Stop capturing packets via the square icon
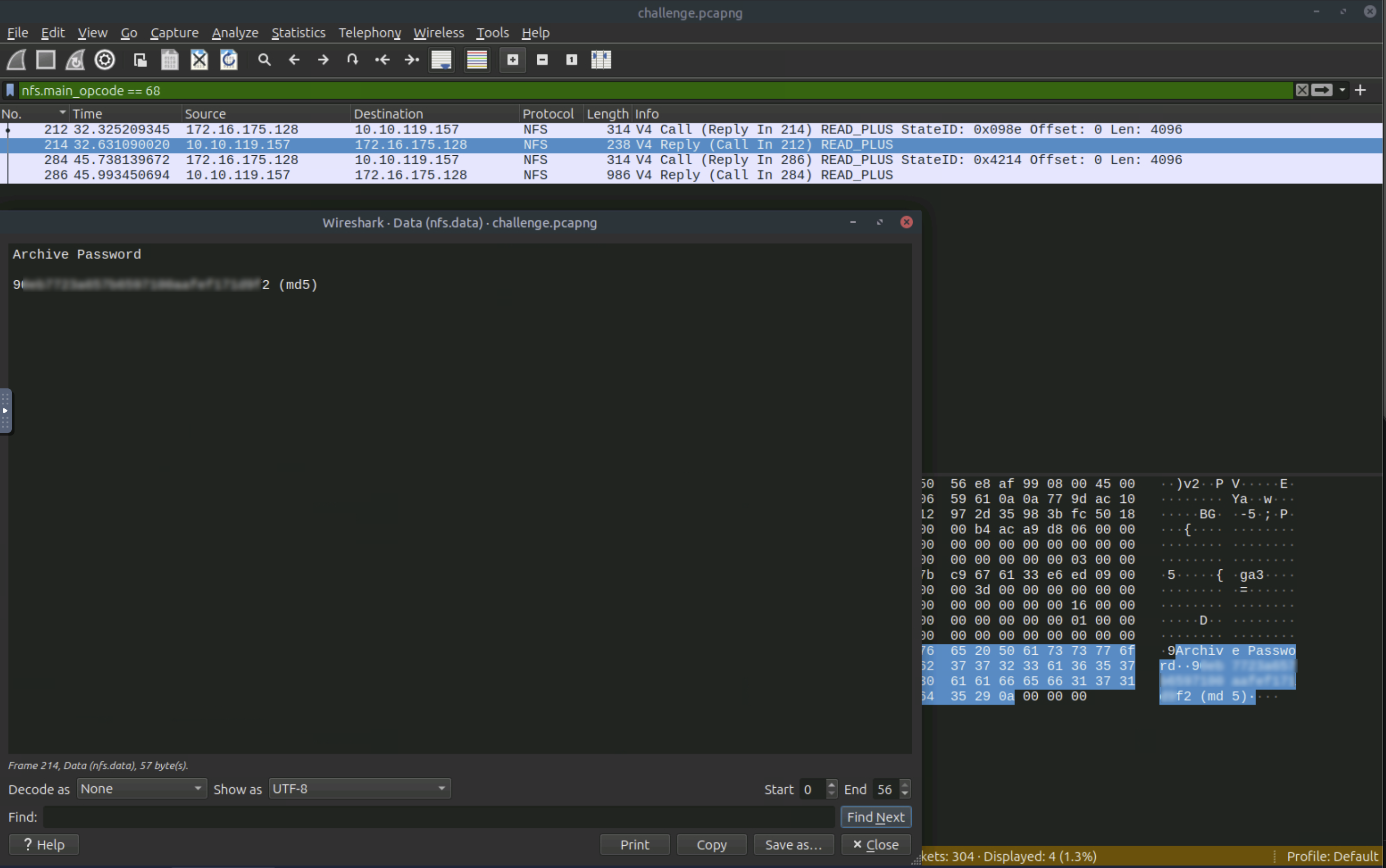The height and width of the screenshot is (868, 1386). (x=46, y=60)
